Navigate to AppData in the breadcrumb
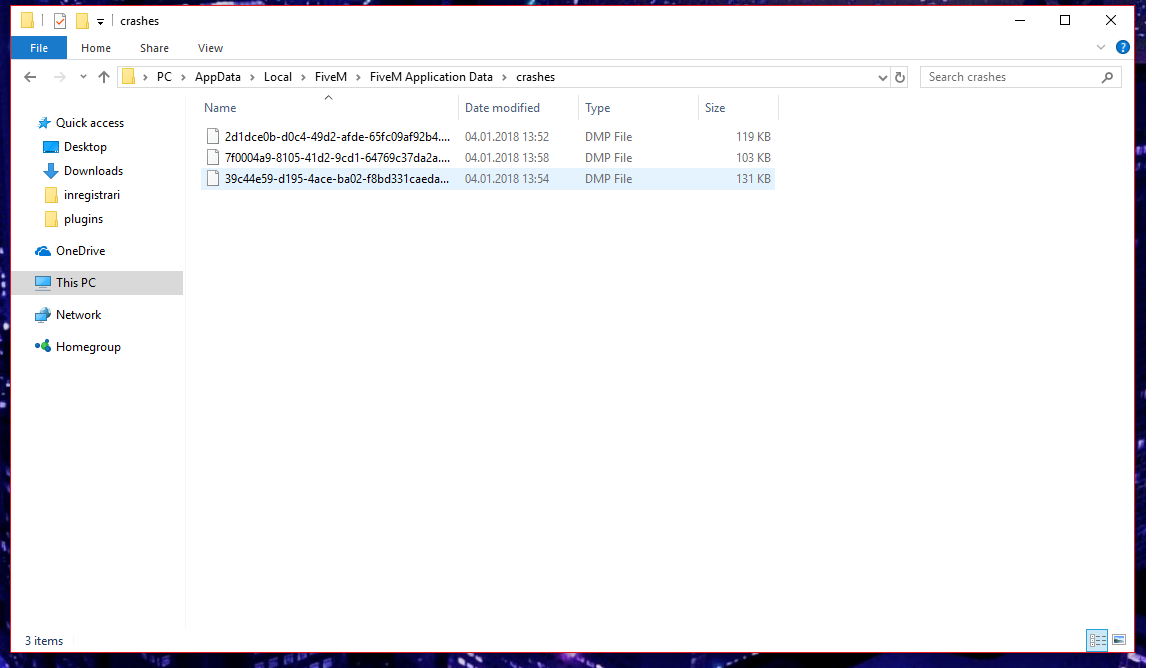The image size is (1152, 668). click(217, 77)
